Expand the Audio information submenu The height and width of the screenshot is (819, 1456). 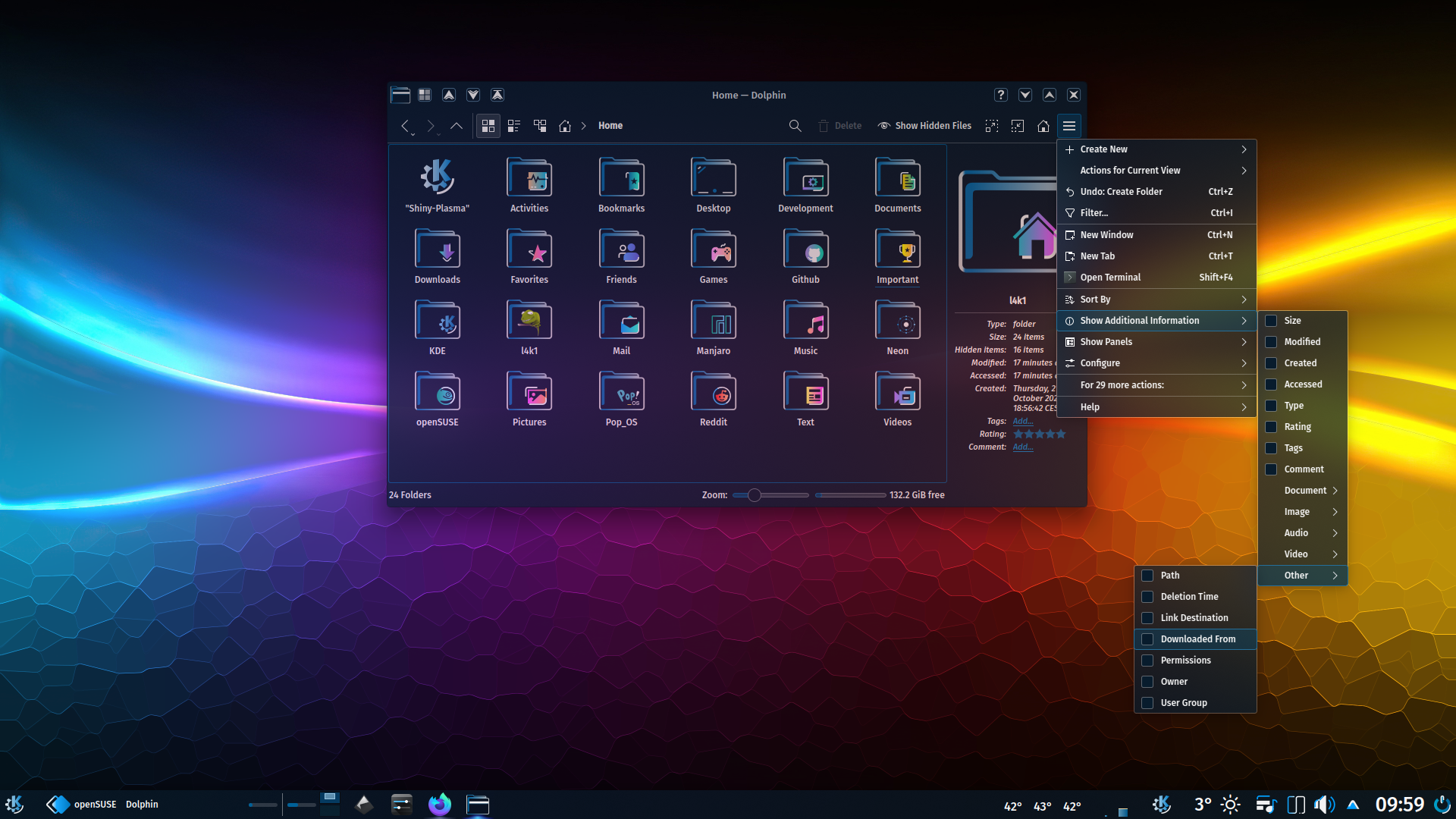click(x=1302, y=533)
